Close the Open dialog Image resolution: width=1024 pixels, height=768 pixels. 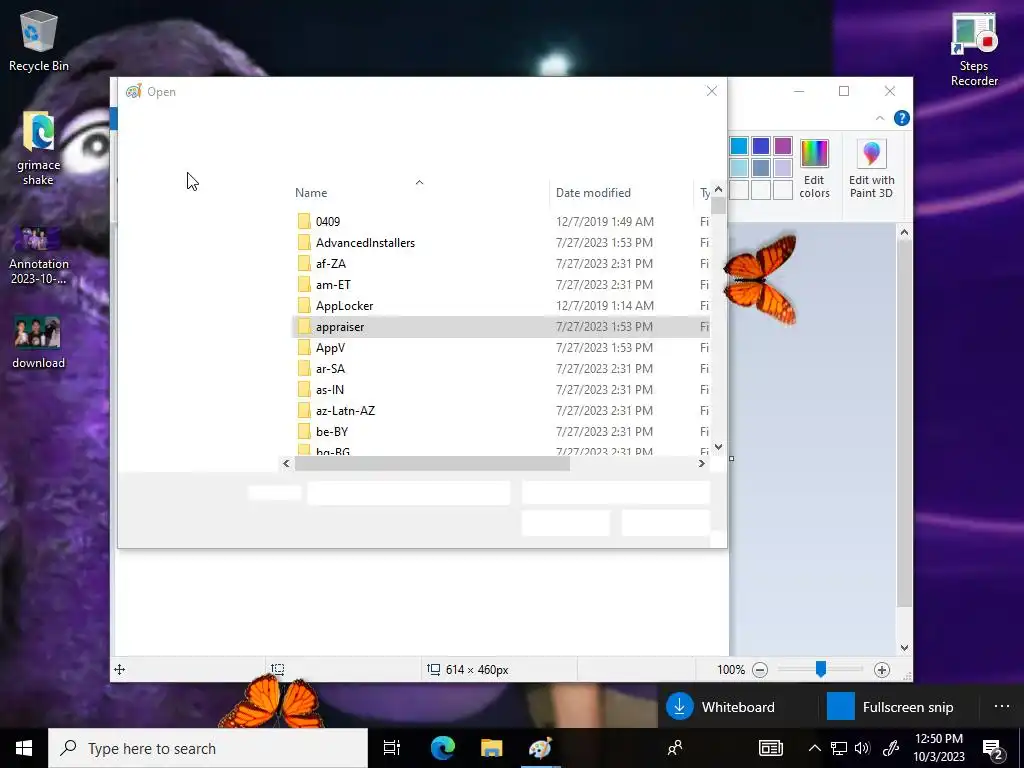click(712, 91)
